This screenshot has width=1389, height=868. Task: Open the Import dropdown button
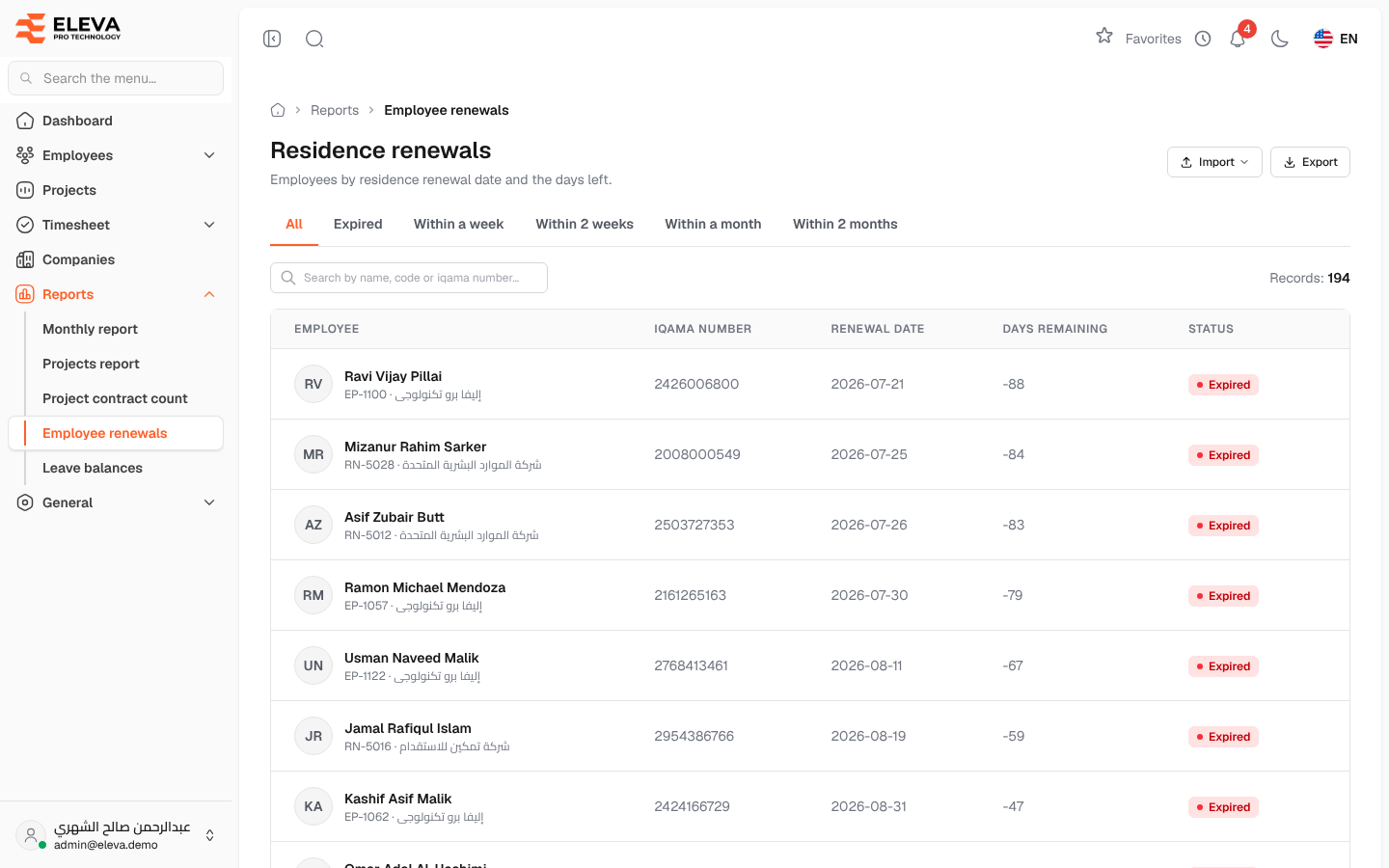tap(1214, 162)
